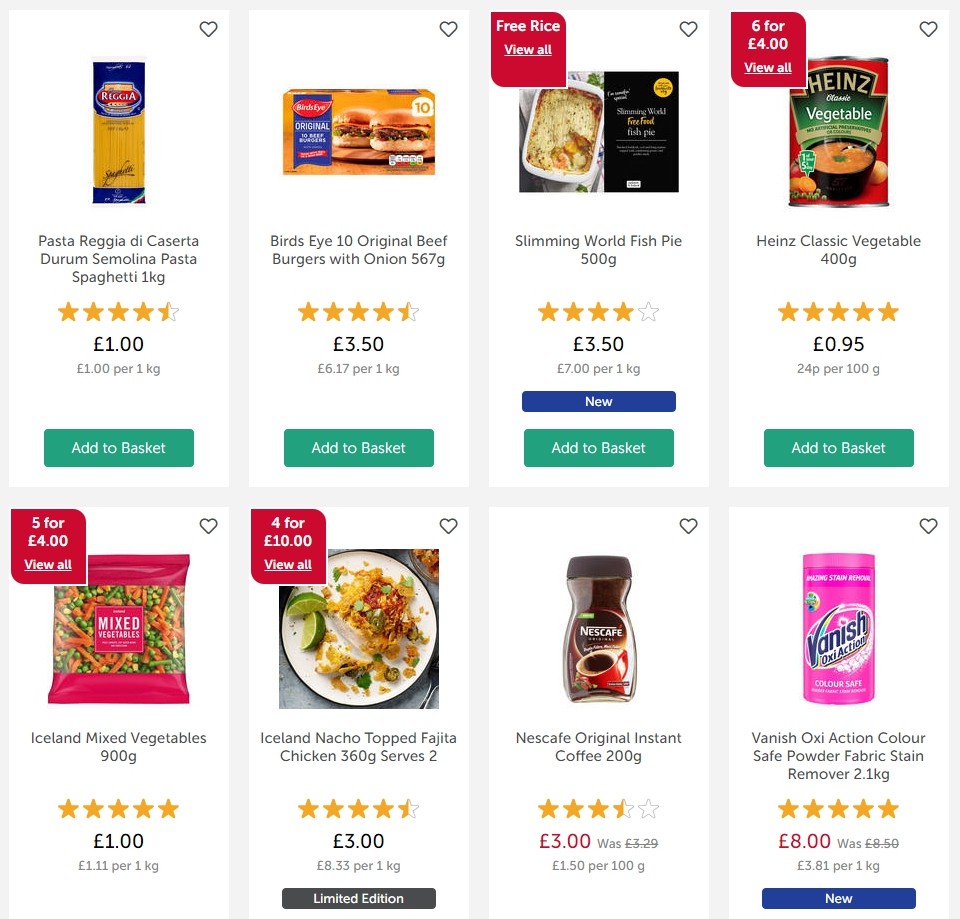Add Pasta Reggia Spaghetti to the basket
The image size is (960, 919).
(x=118, y=448)
